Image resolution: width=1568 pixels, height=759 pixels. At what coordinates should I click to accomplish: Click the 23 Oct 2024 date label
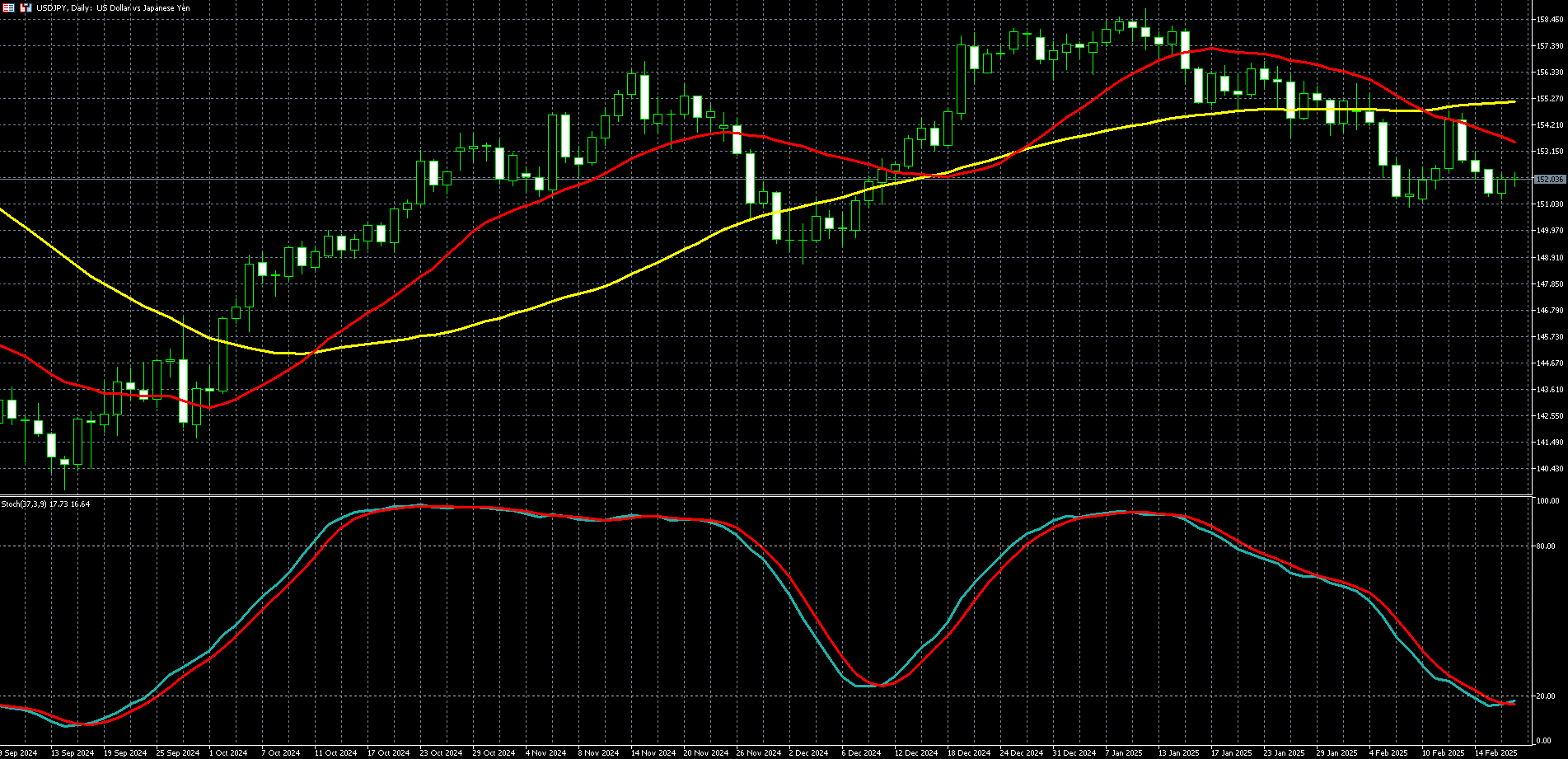[442, 753]
